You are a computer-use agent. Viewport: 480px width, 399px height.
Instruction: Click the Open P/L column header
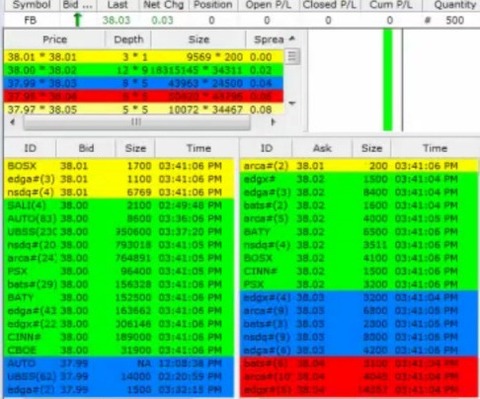[x=269, y=5]
